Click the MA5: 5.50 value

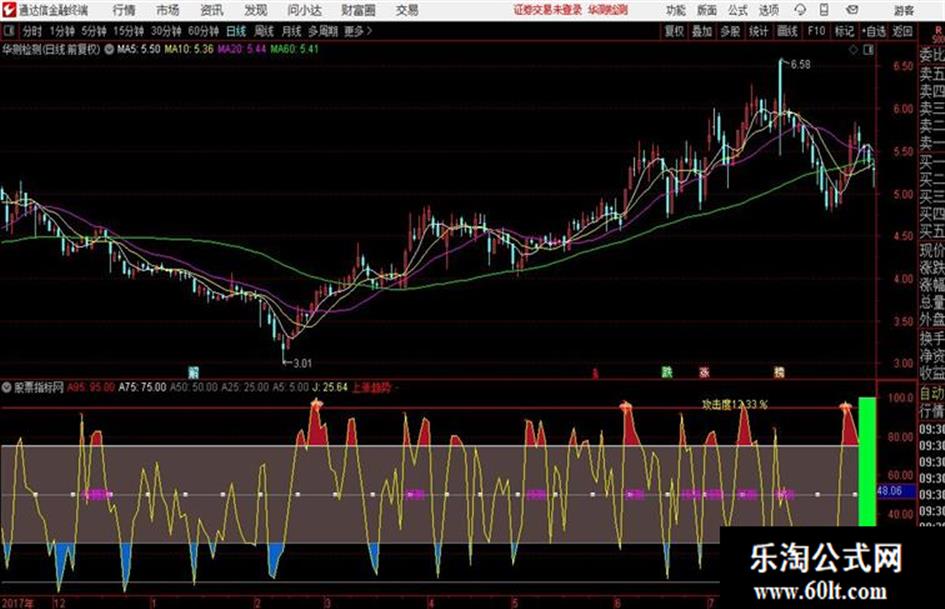(x=139, y=49)
